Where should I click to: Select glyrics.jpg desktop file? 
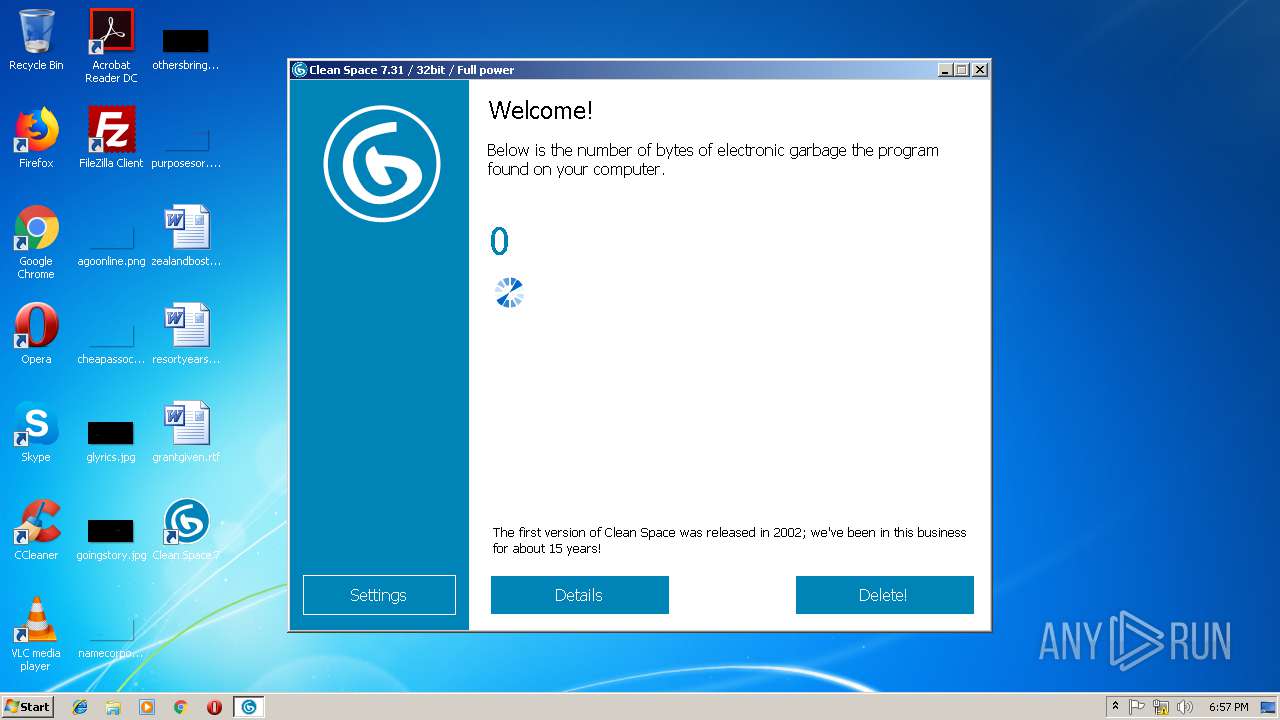111,442
